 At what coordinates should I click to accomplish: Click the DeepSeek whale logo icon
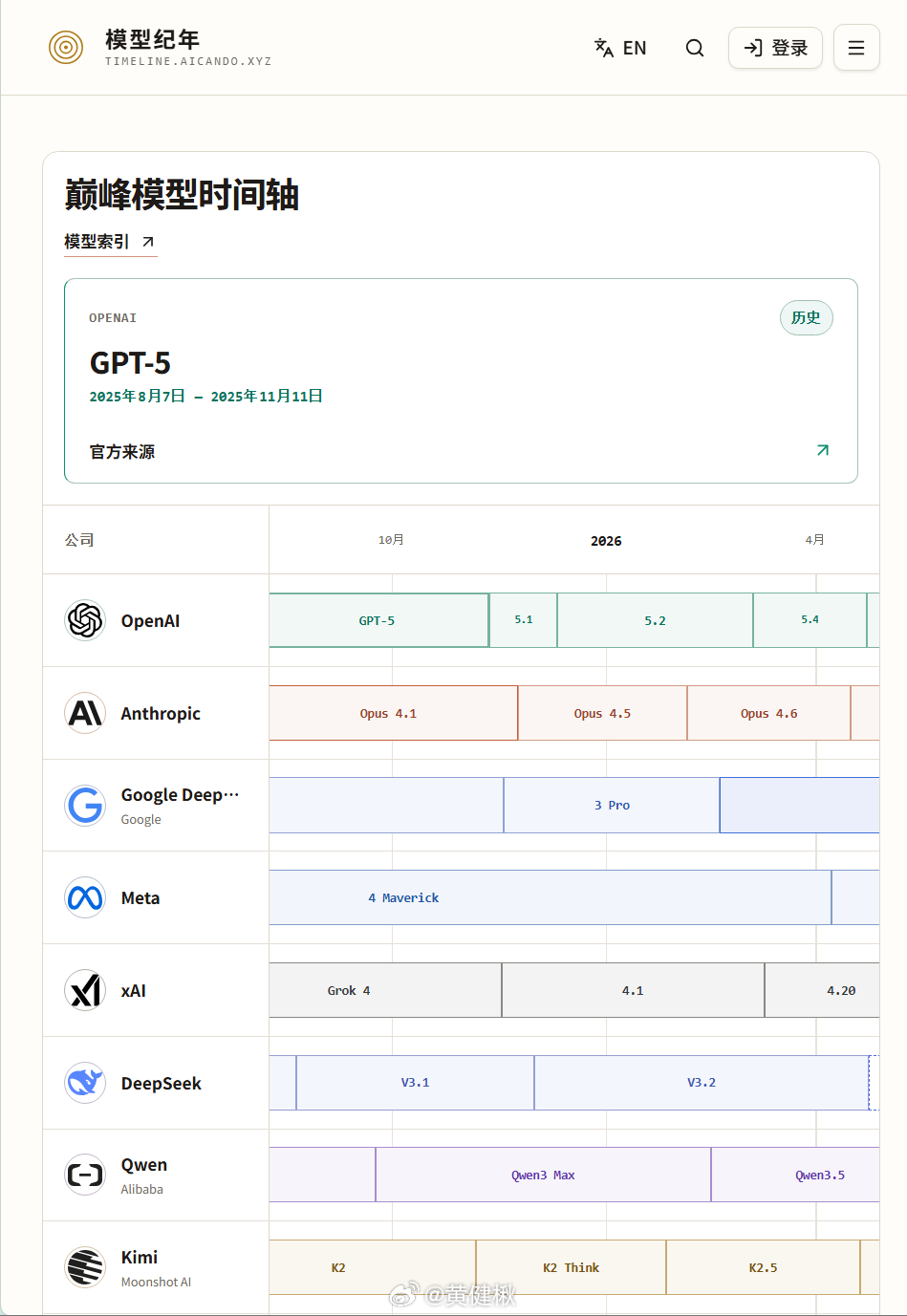pos(85,1083)
